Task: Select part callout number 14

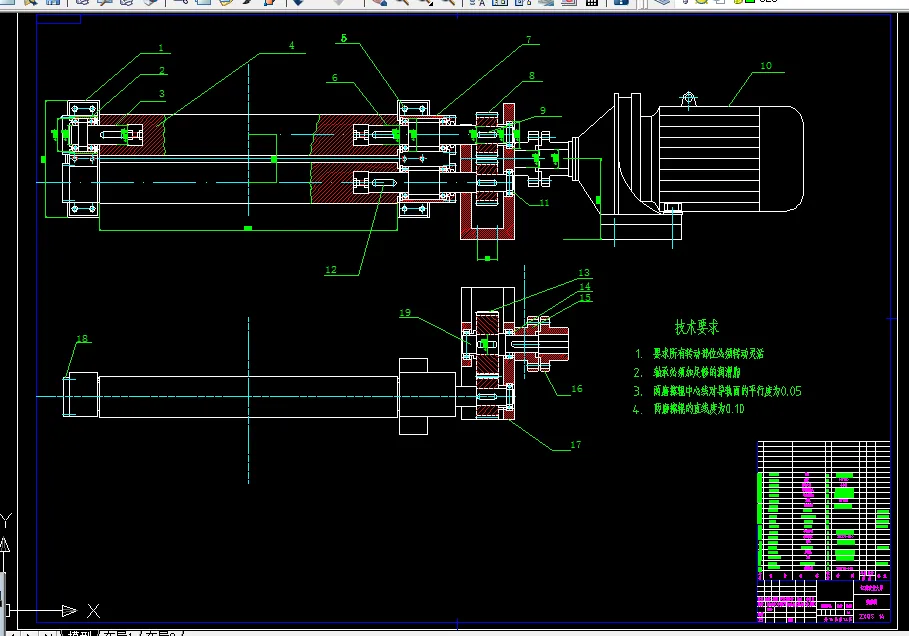Action: click(x=585, y=286)
